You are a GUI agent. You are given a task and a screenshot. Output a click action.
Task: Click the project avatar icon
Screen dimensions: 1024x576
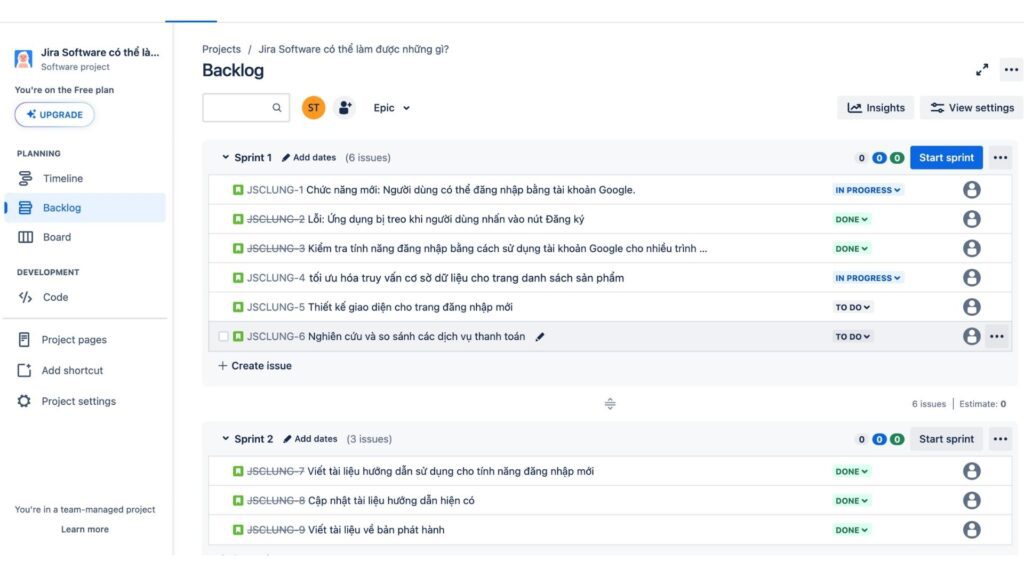click(24, 59)
